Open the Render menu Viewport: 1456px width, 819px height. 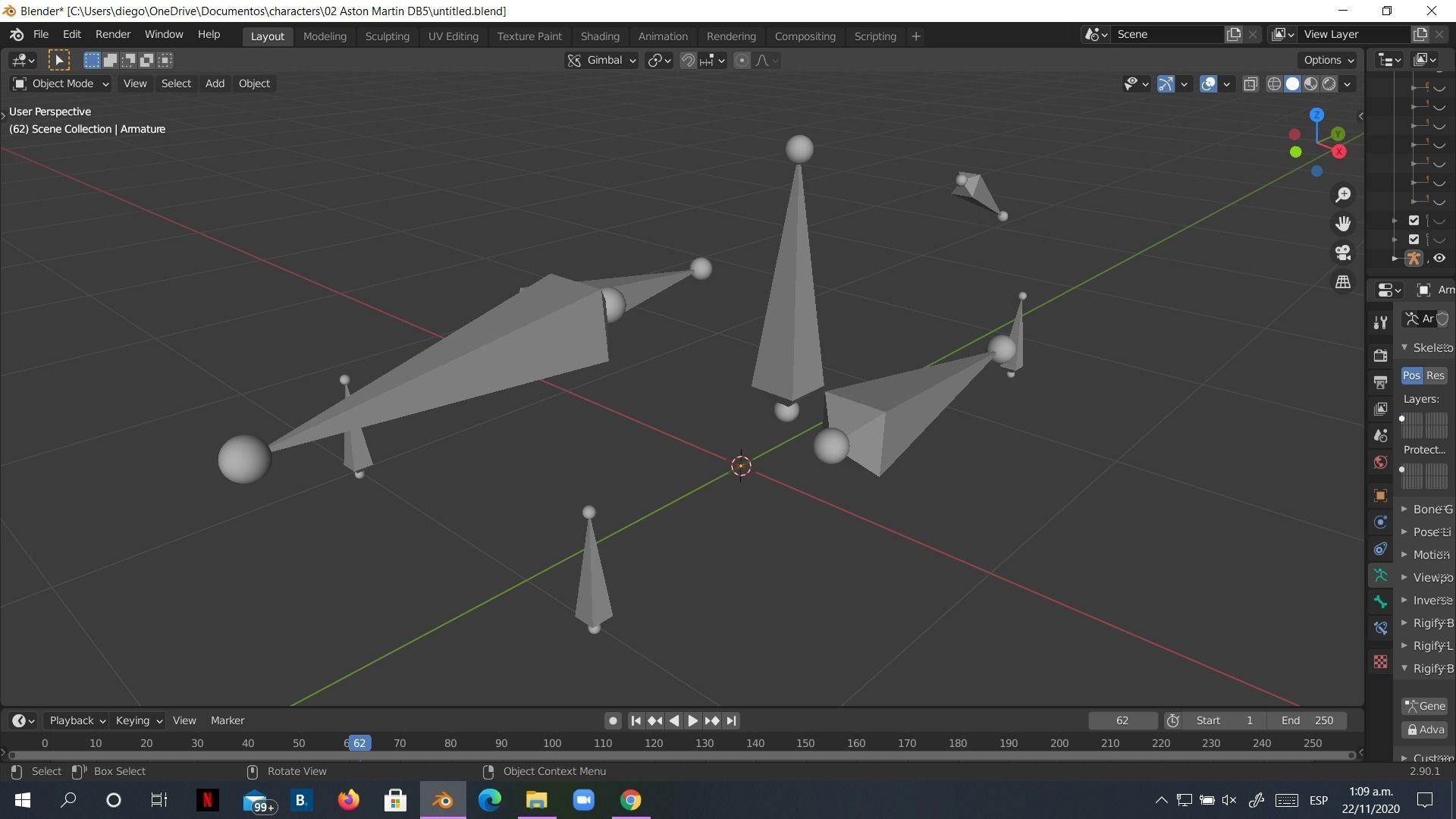coord(112,35)
